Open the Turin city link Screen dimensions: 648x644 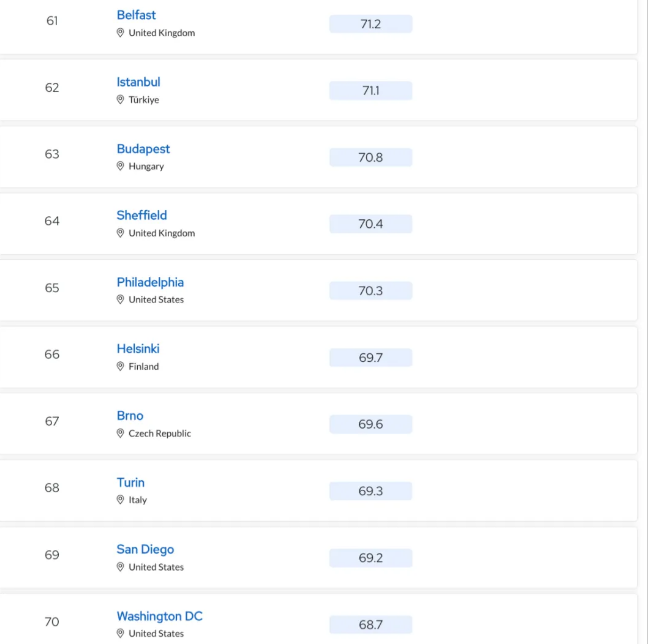coord(131,483)
